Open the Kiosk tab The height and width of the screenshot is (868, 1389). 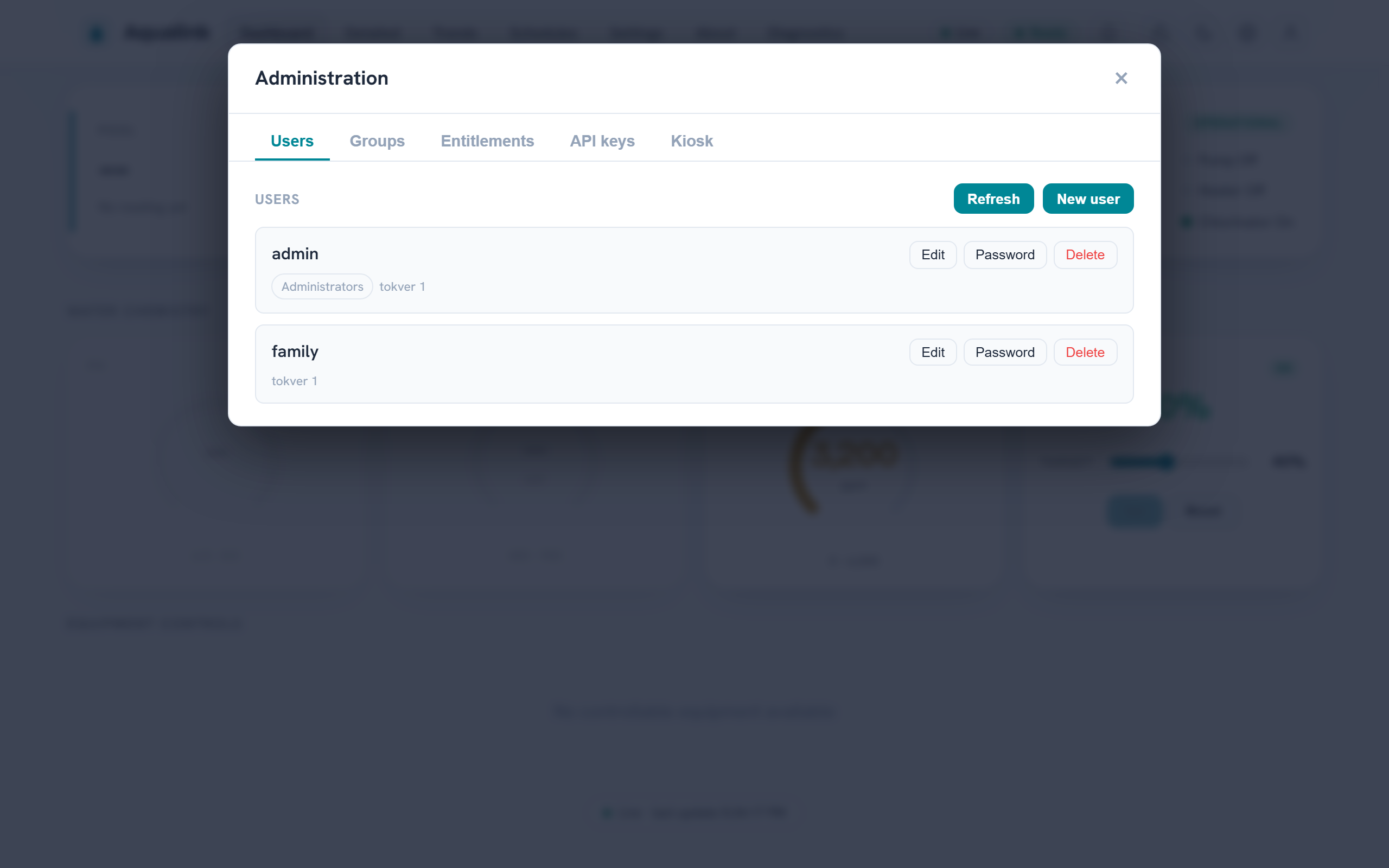click(x=692, y=141)
